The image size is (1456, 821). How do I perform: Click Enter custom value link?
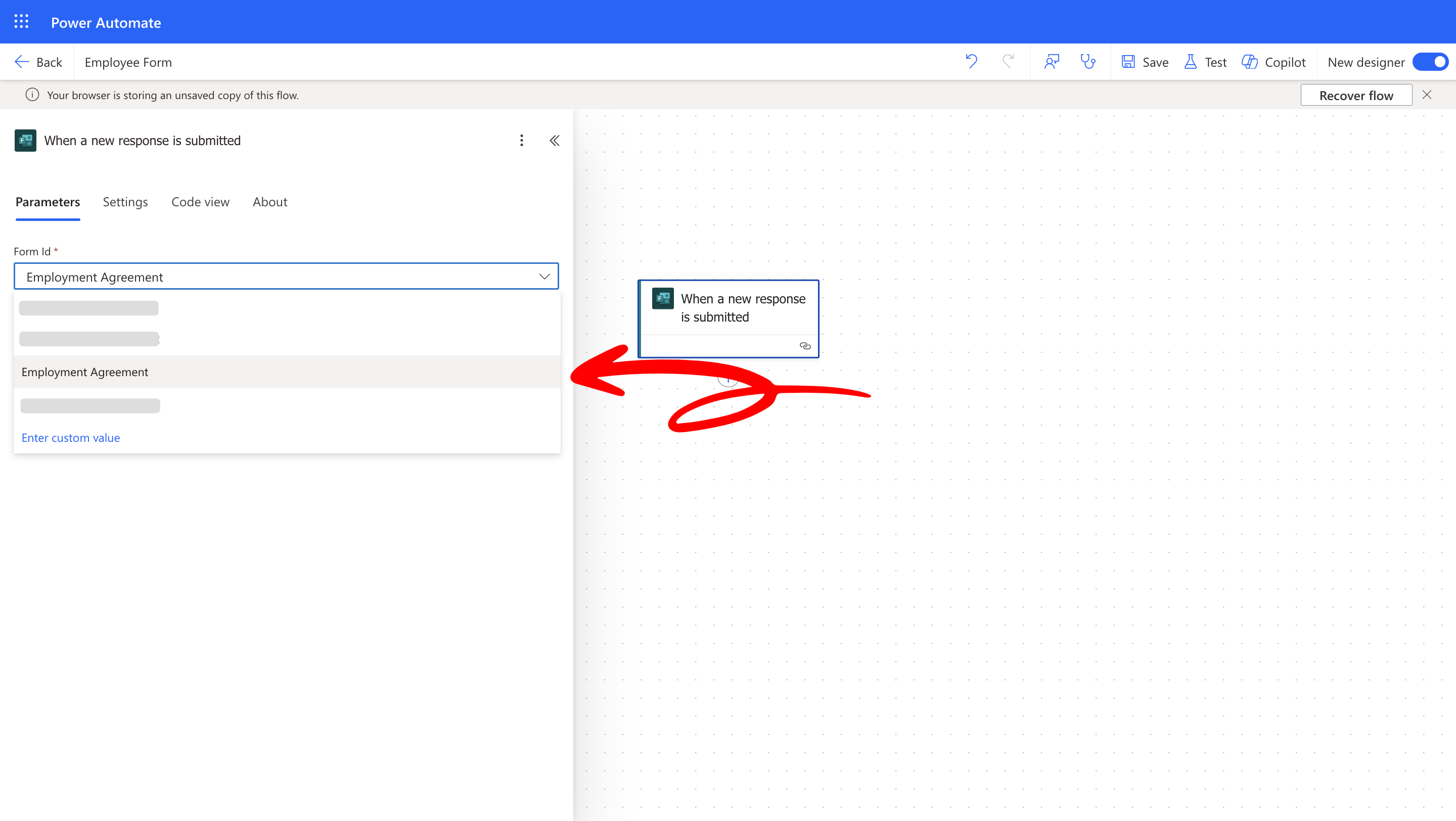pos(71,438)
